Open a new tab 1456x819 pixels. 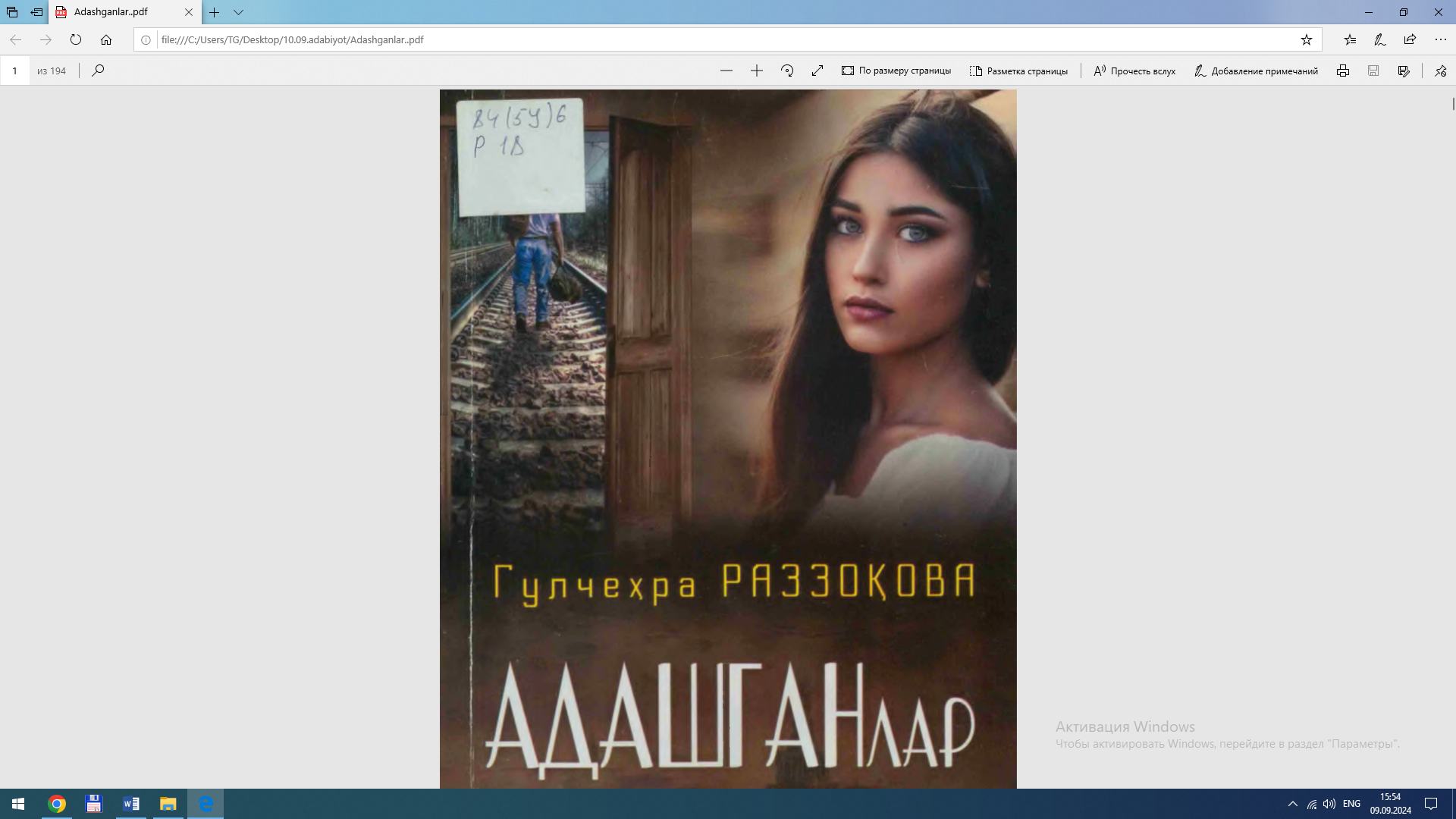pos(215,12)
